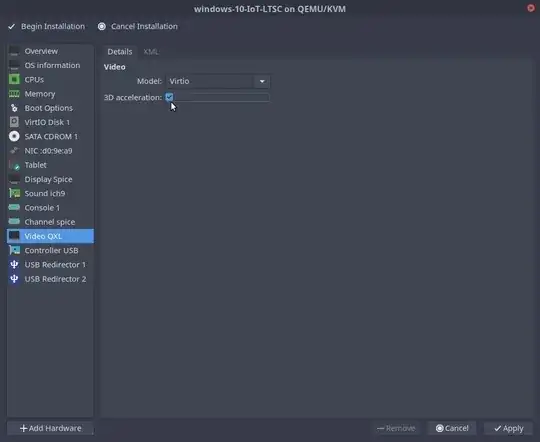
Task: Open Boot Options via its gear icon
Action: click(14, 108)
